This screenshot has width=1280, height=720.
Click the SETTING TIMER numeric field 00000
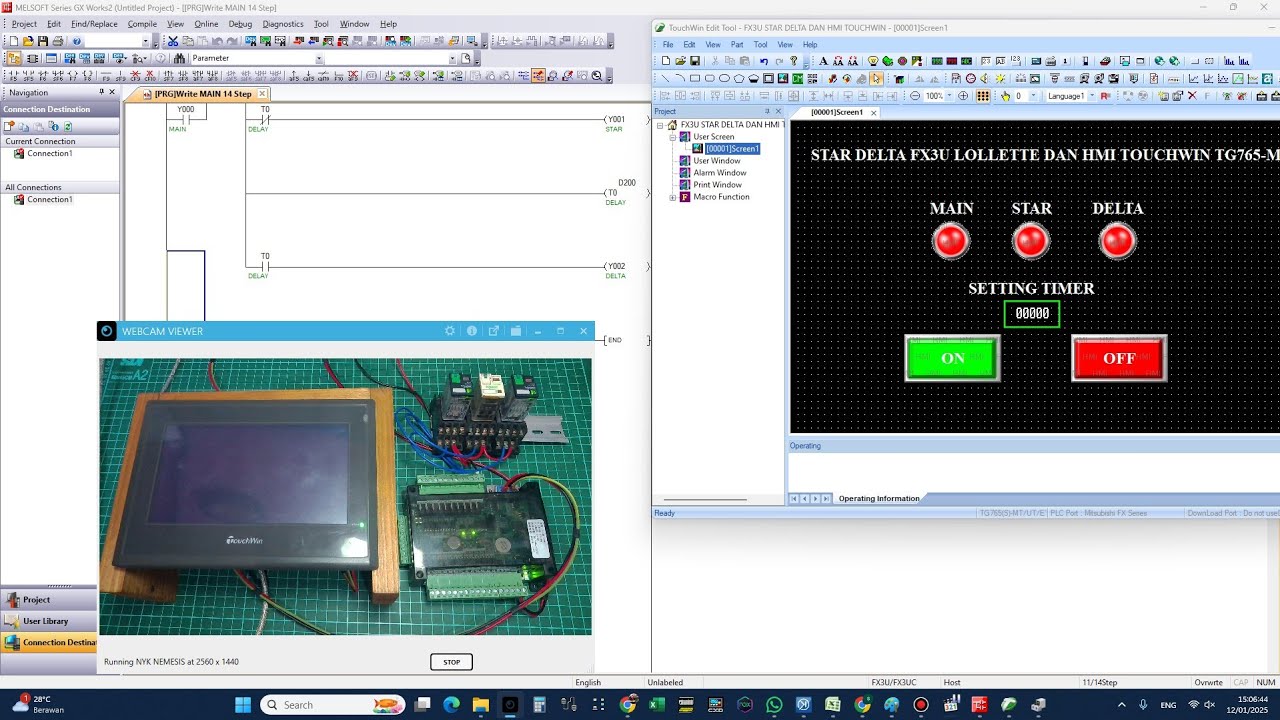click(x=1032, y=314)
